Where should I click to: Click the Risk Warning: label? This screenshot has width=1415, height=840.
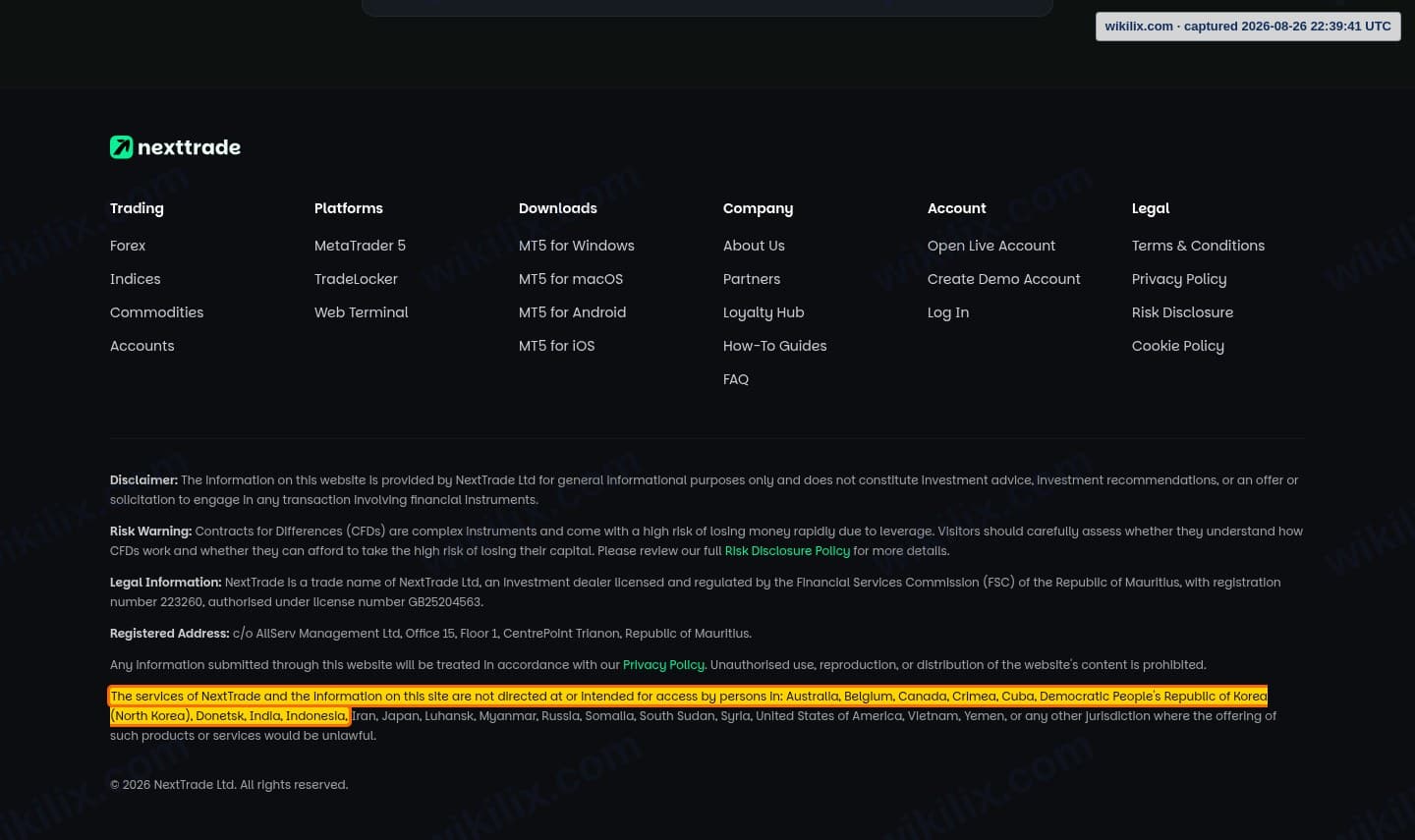(x=150, y=532)
